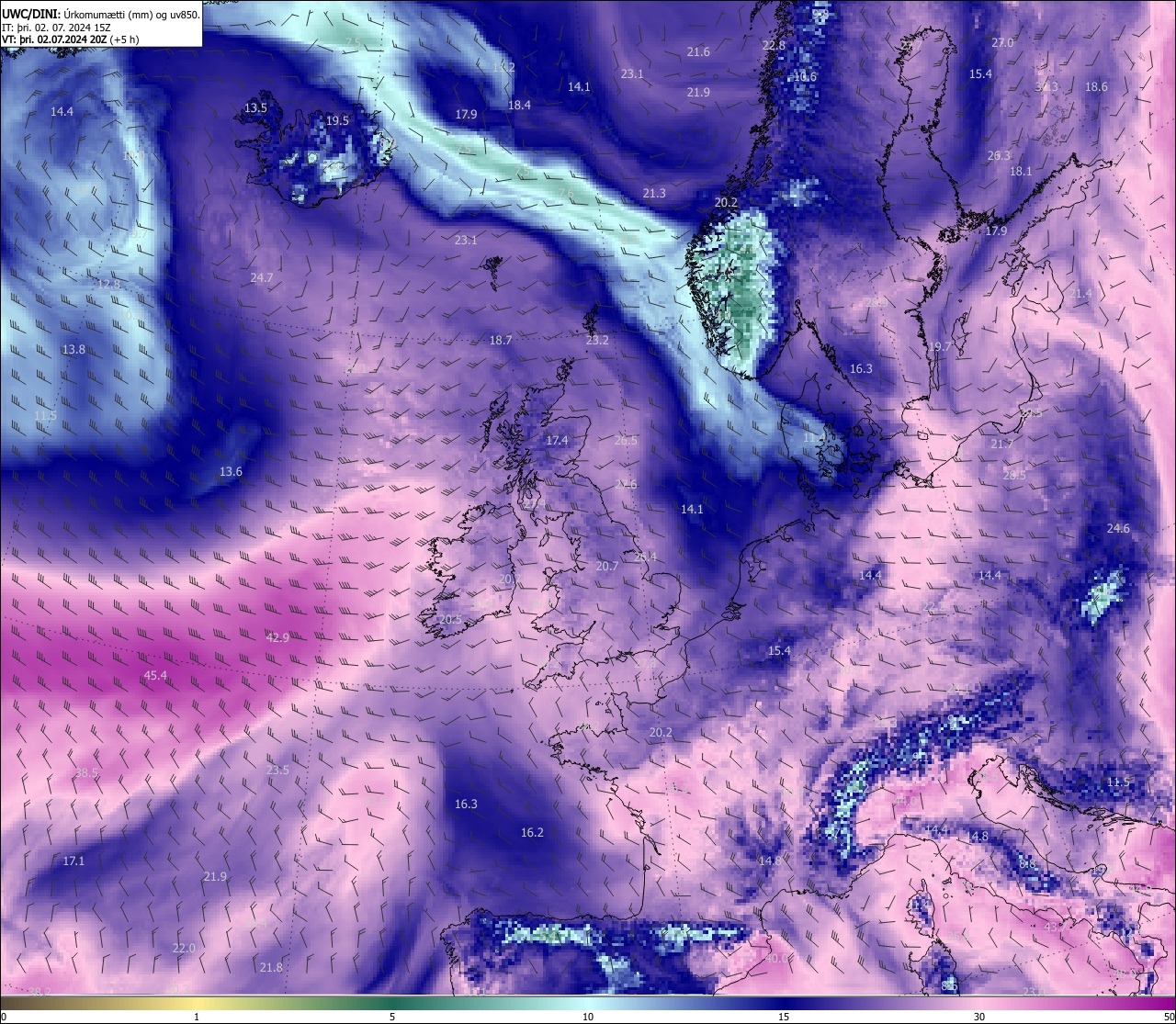Click the 22.8 value label
1176x1024 pixels.
[x=774, y=45]
